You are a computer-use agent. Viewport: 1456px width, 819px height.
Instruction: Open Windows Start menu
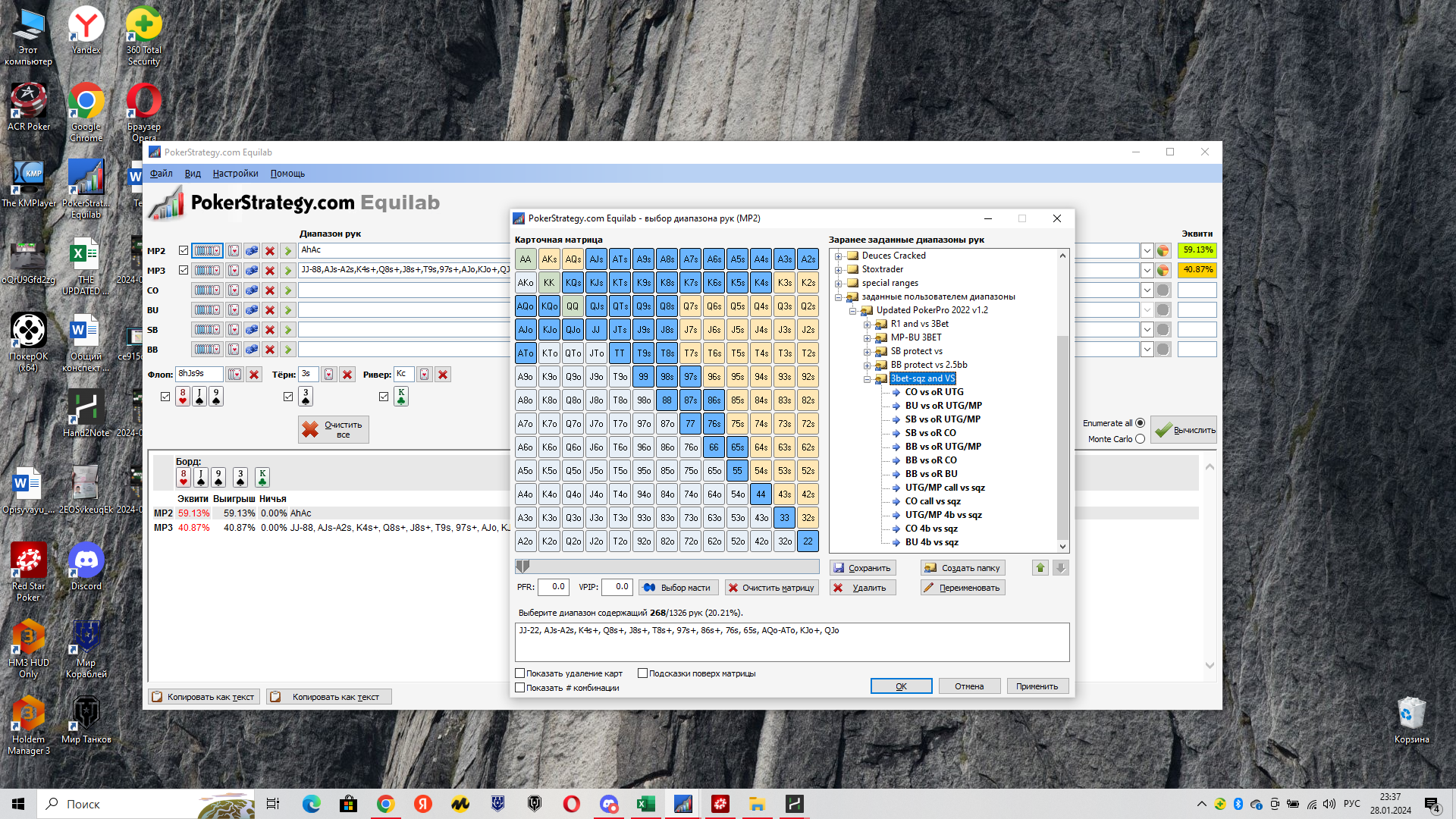click(x=18, y=804)
